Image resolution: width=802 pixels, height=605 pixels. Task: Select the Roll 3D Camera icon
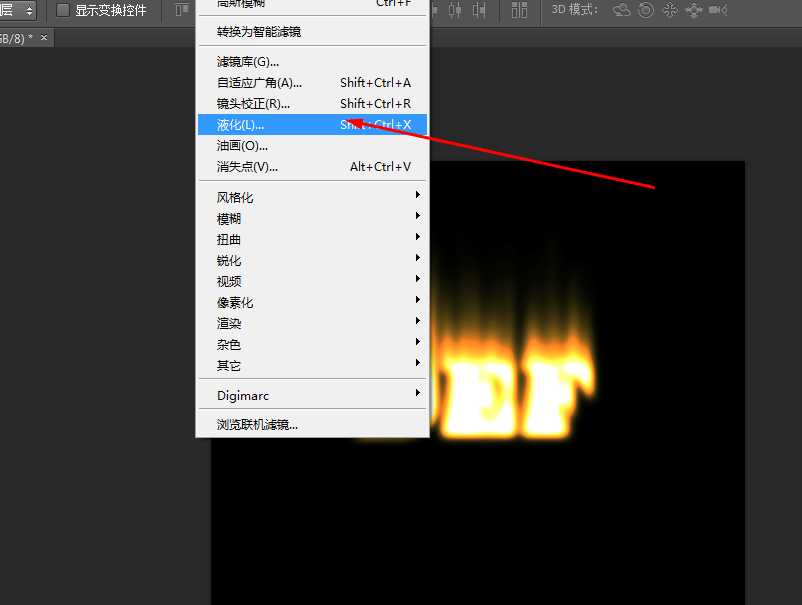coord(645,11)
